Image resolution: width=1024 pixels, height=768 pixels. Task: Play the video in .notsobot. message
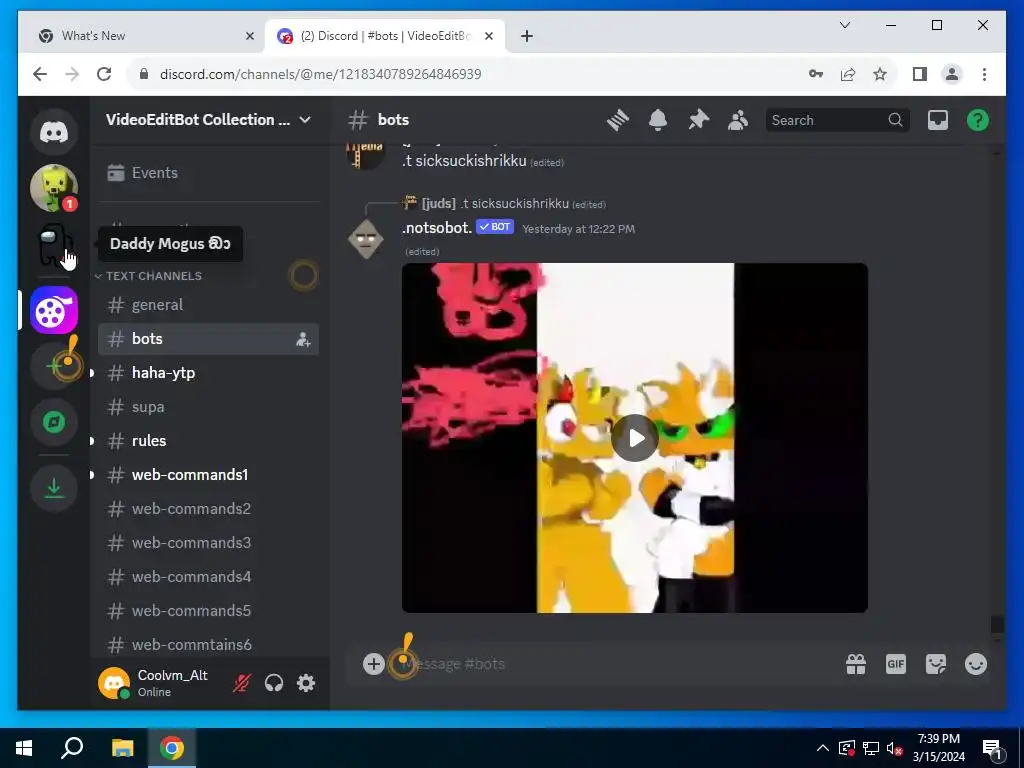[635, 438]
